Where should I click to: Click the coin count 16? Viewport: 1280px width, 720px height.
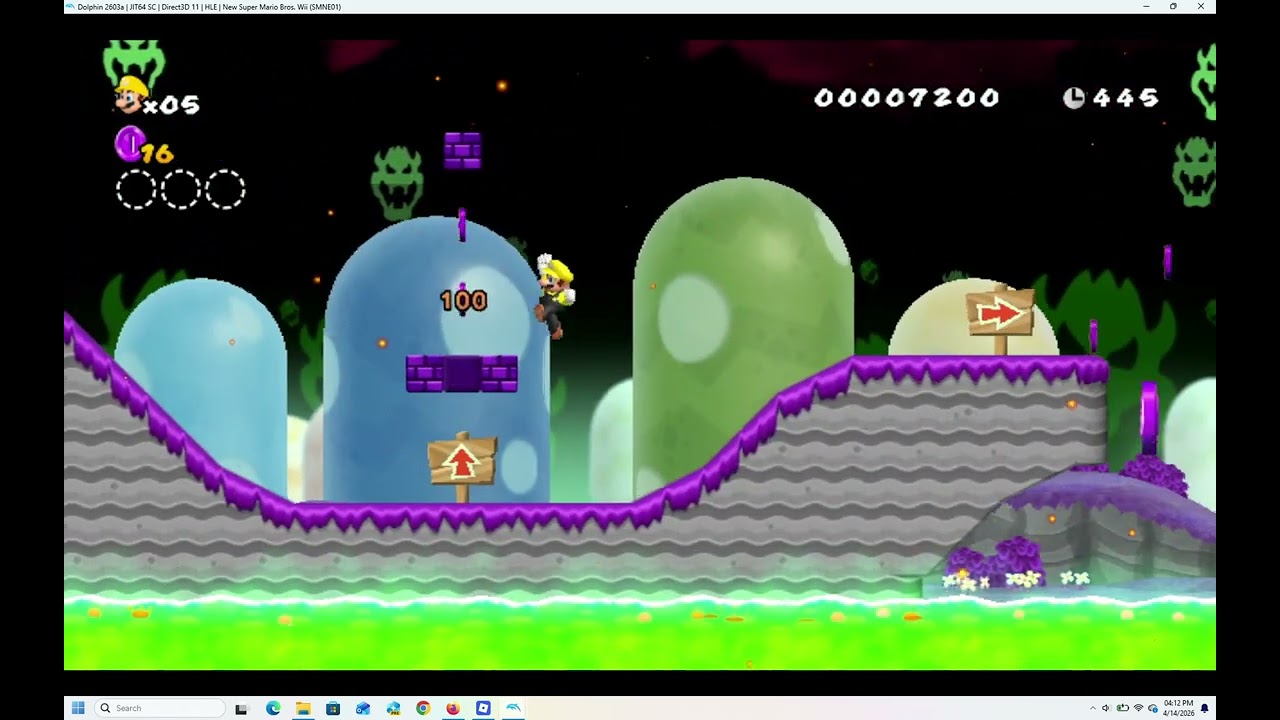coord(158,154)
